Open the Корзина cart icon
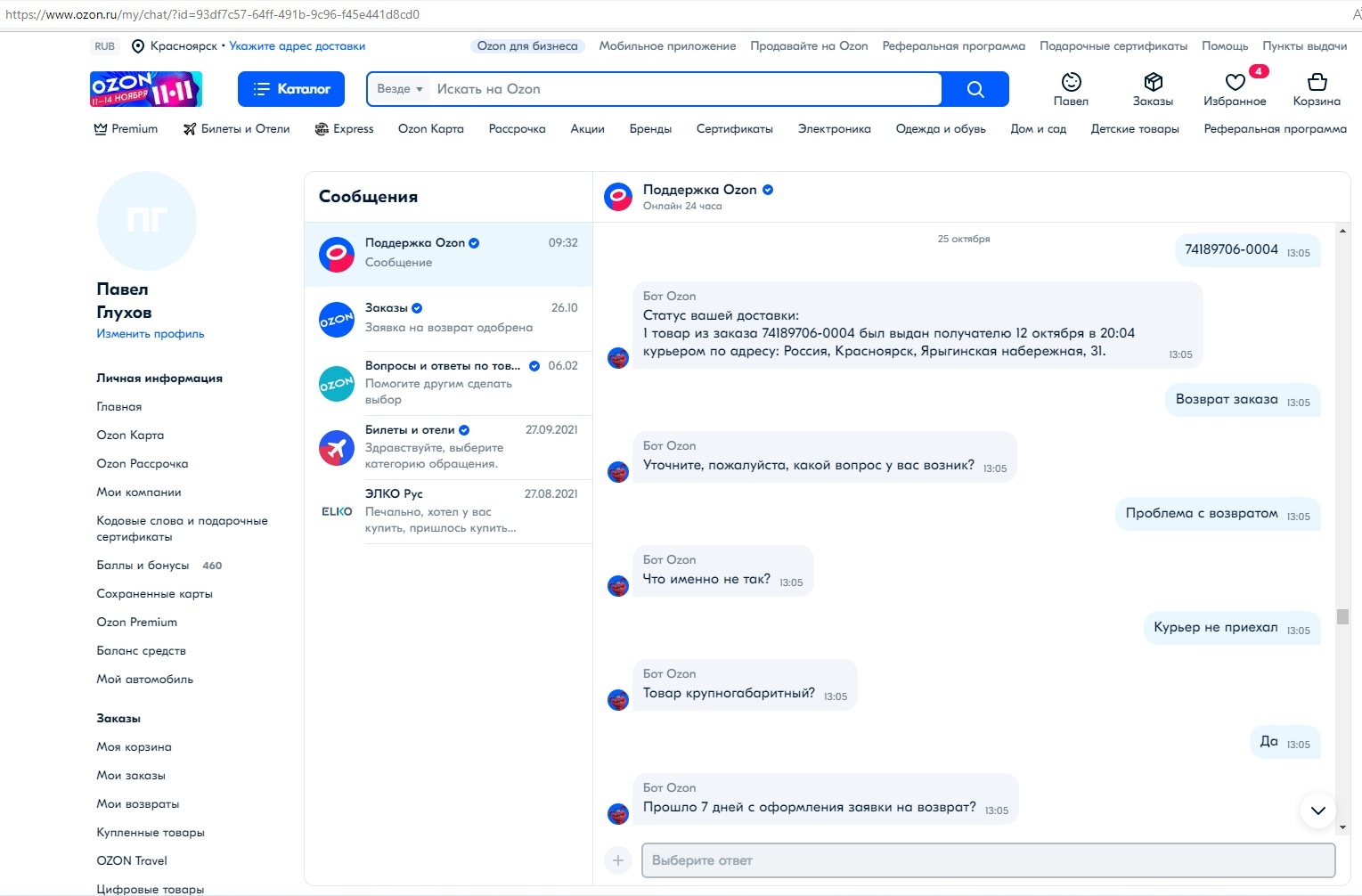Screen dimensions: 1362x896 1317,89
